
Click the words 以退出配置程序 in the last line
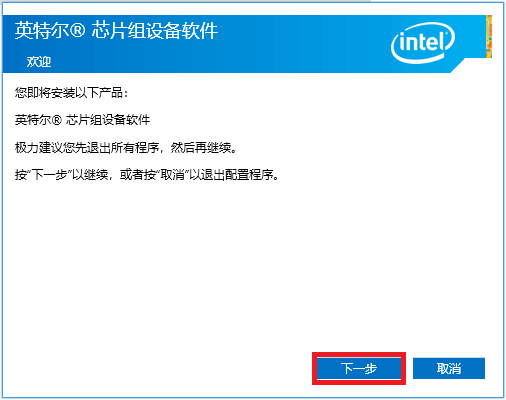coord(232,174)
